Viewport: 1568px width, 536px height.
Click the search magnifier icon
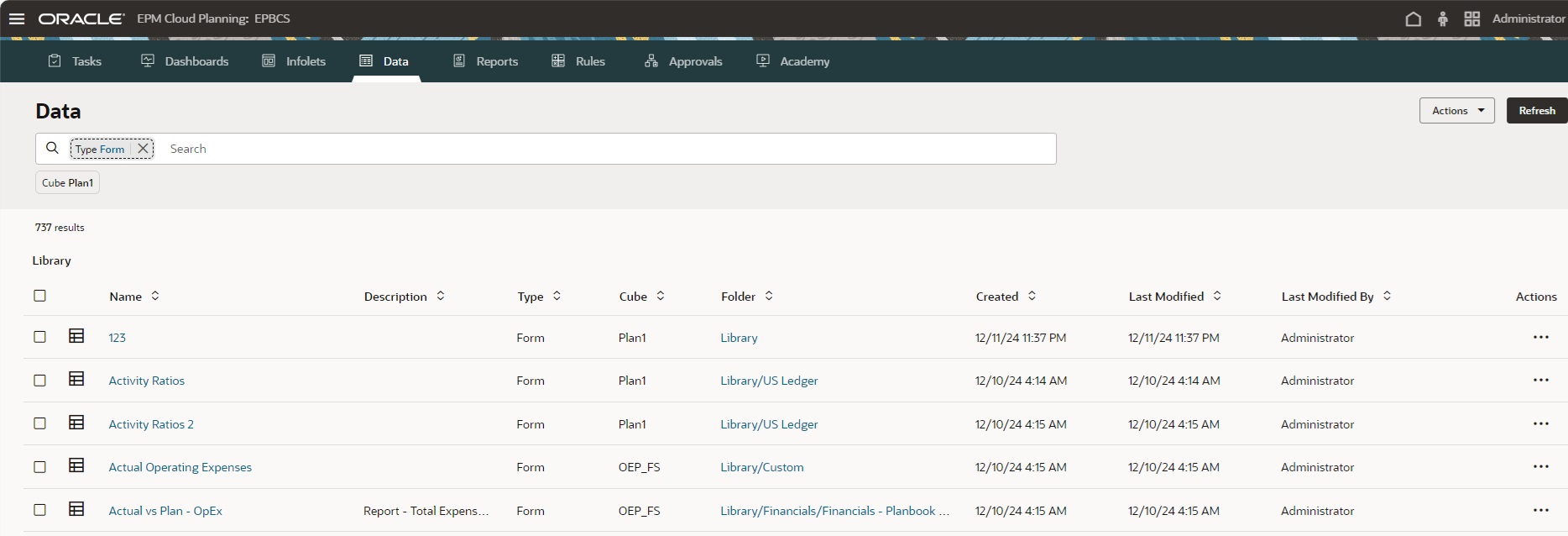tap(52, 148)
